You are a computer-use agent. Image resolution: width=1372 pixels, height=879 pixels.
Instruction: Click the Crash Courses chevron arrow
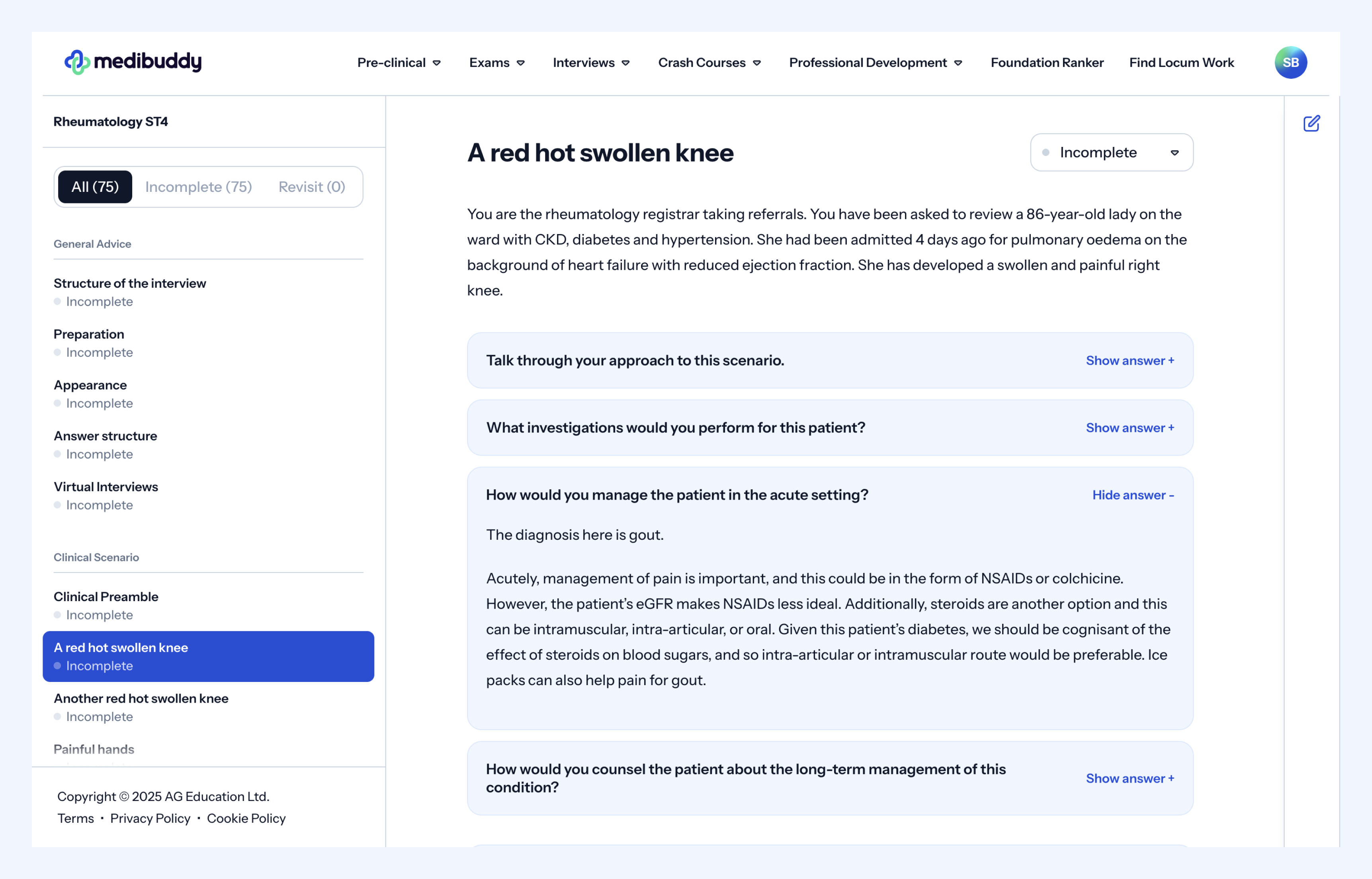[757, 63]
